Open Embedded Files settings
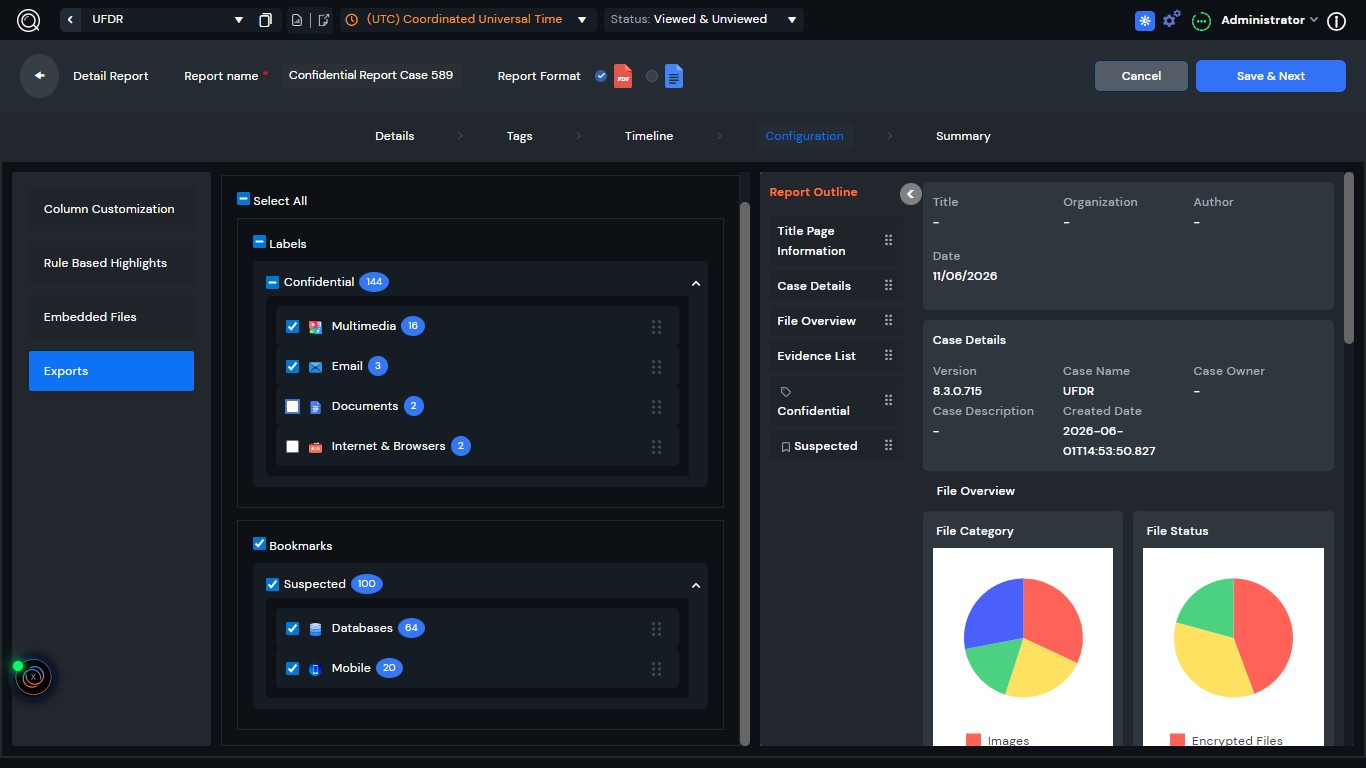 [x=111, y=317]
